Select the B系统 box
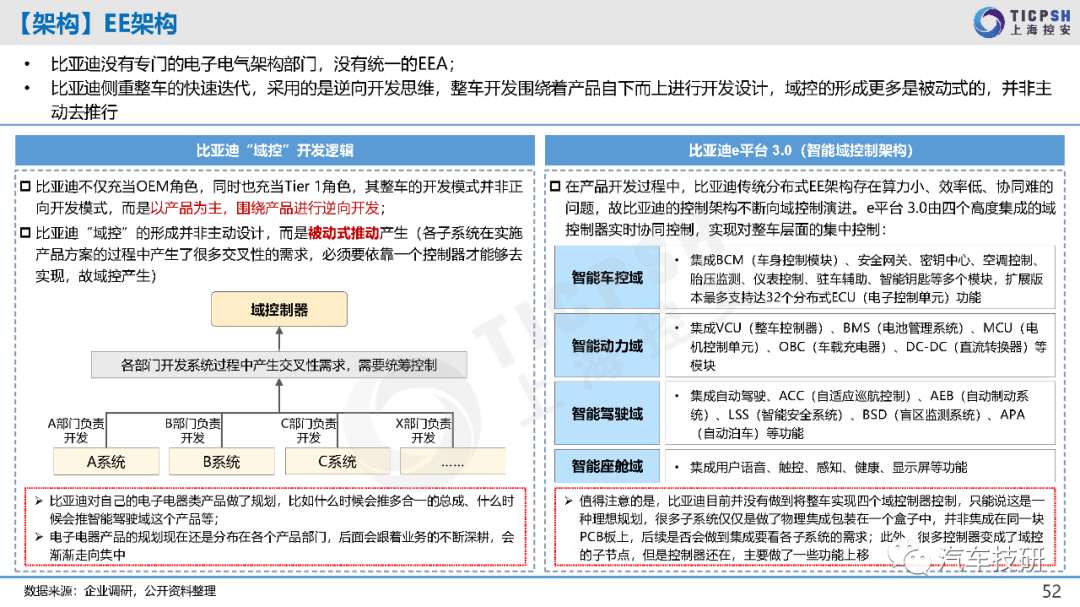 tap(222, 462)
